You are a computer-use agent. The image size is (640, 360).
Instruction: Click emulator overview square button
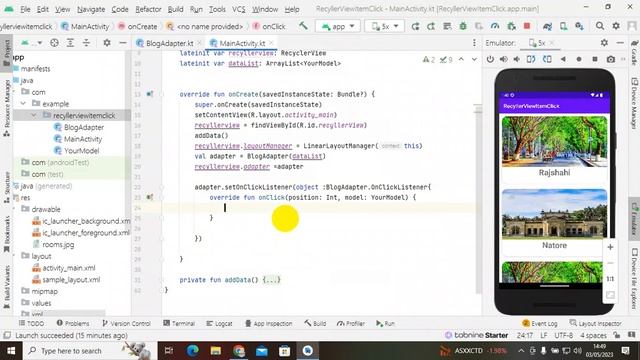[595, 59]
